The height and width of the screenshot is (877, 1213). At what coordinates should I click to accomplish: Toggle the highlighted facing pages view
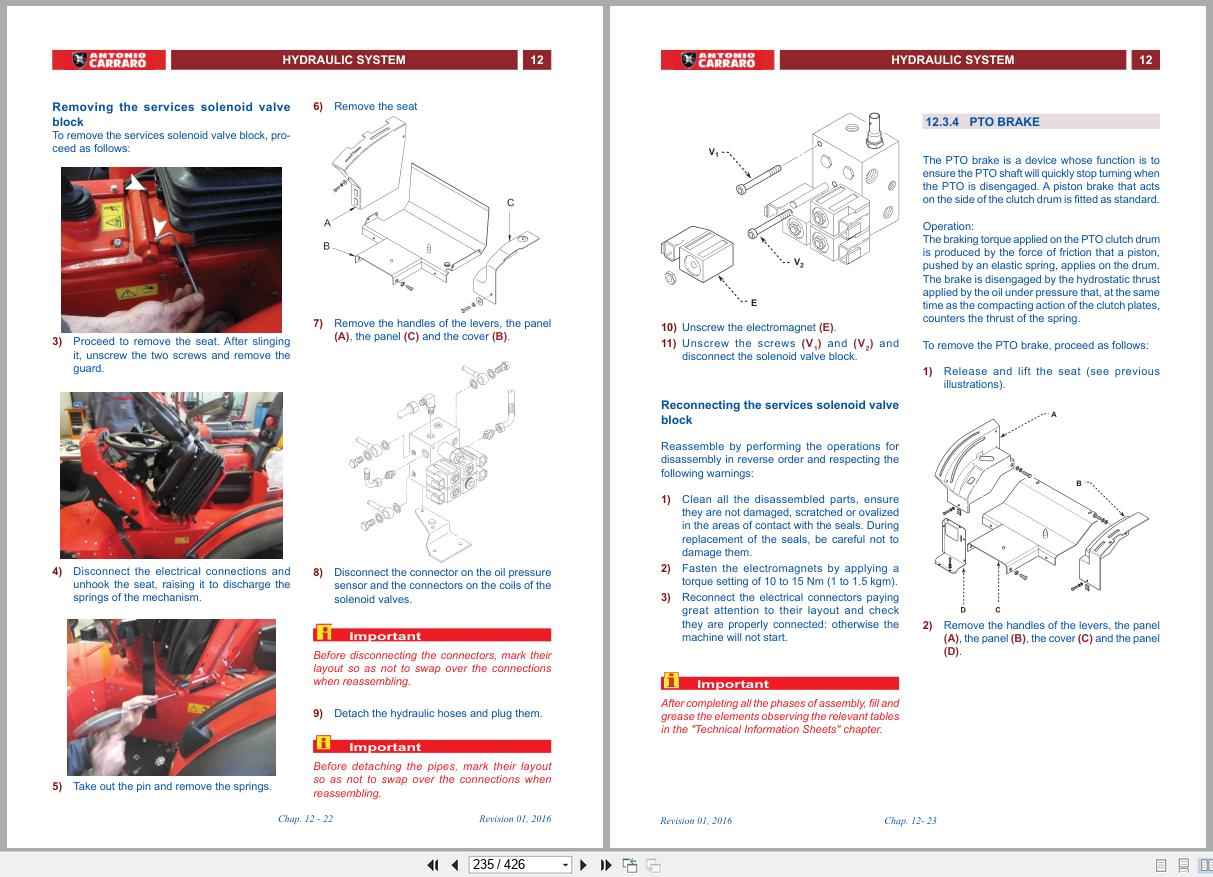[1205, 864]
